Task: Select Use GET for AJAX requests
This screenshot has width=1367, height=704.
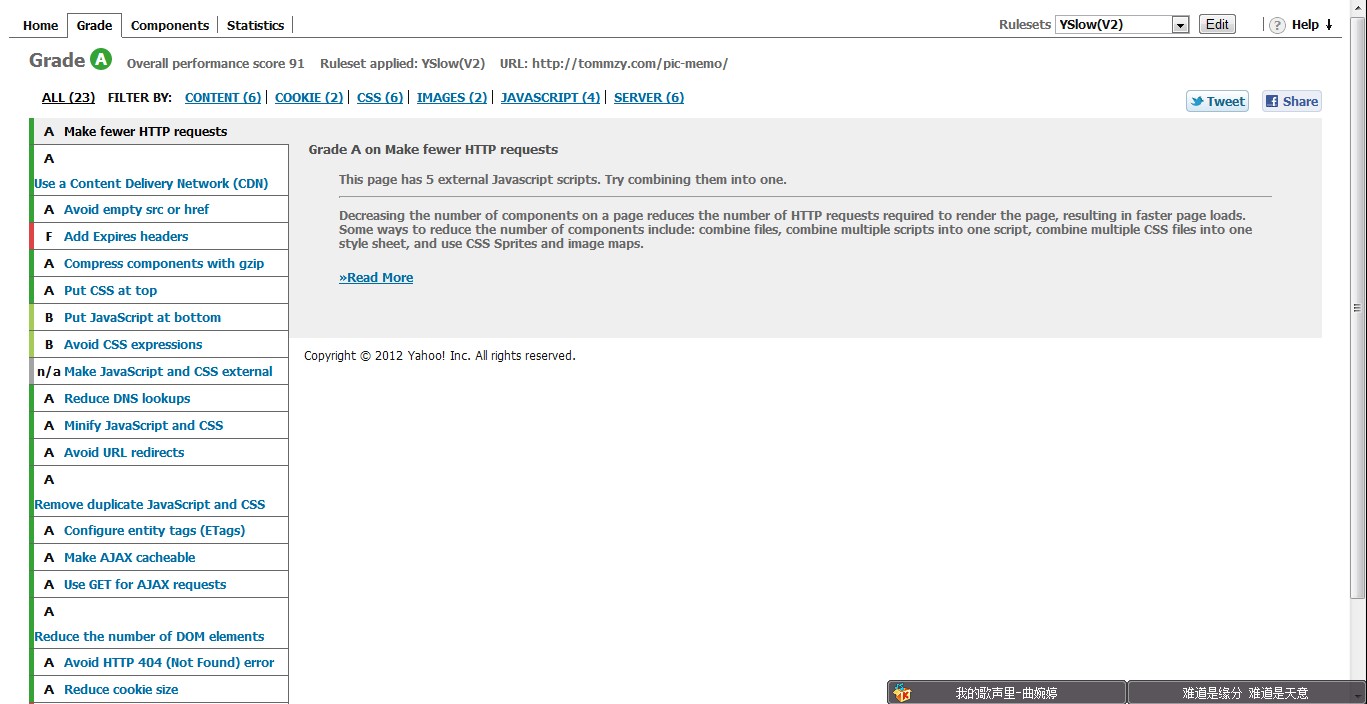Action: [160, 584]
